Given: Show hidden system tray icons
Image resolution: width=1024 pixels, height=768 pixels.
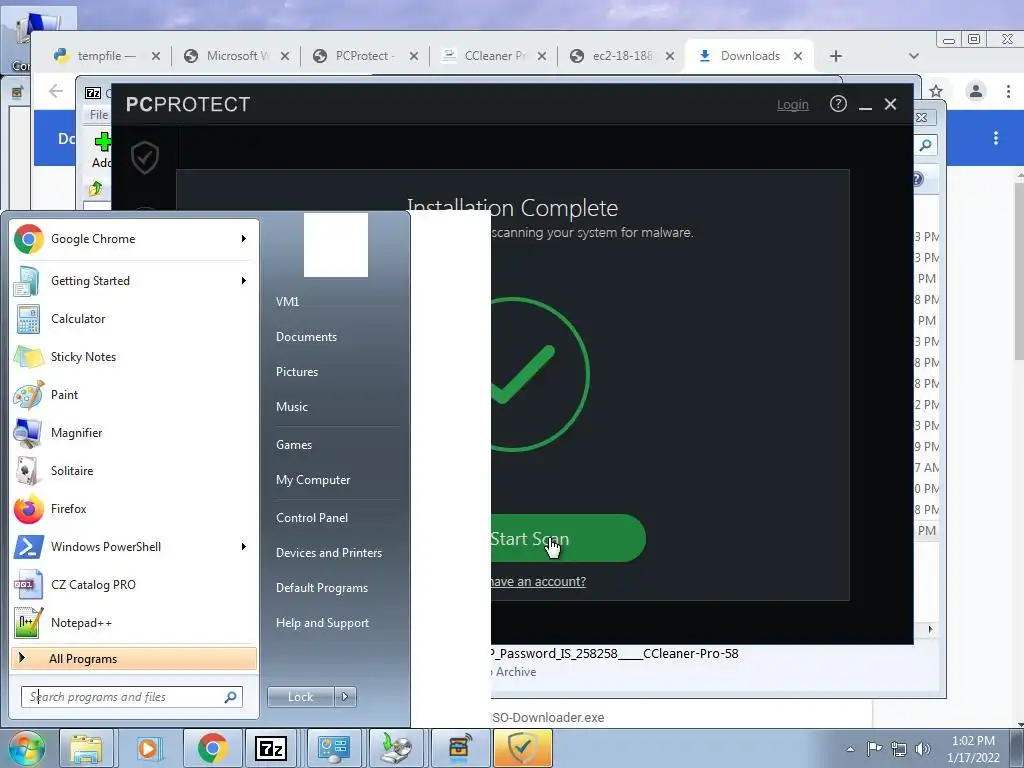Looking at the screenshot, I should point(850,749).
